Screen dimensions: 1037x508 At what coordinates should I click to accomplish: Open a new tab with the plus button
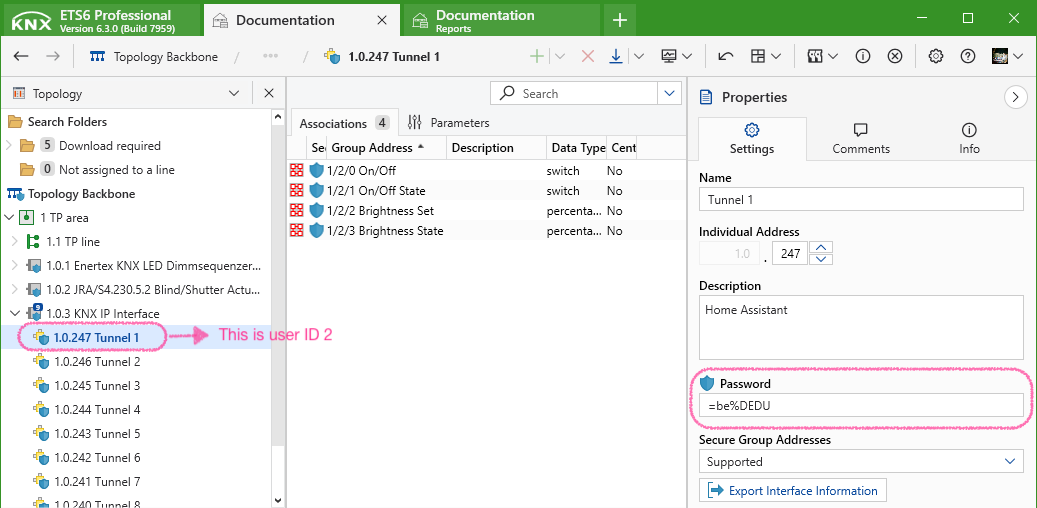[620, 20]
